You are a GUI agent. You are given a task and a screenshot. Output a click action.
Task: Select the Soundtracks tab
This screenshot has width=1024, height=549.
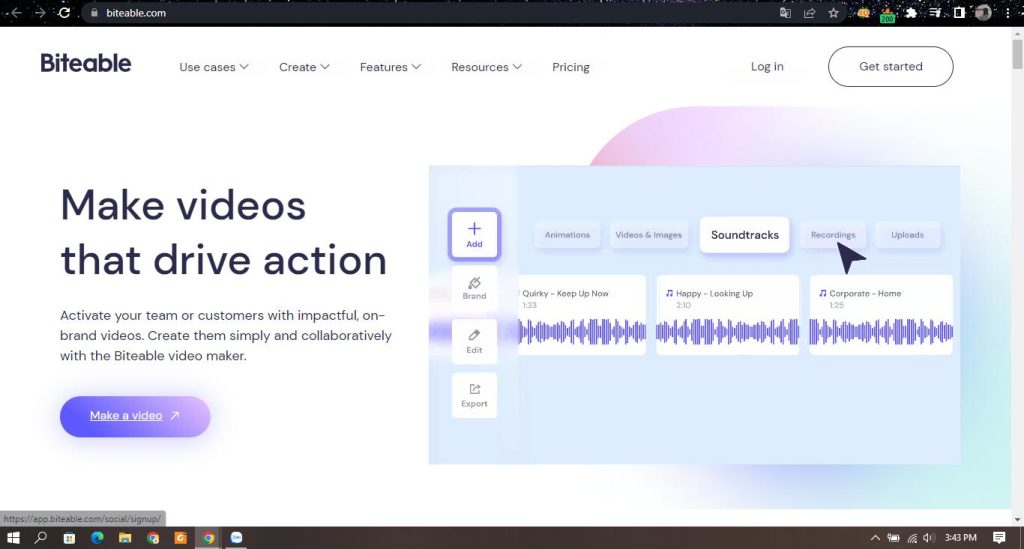coord(744,235)
